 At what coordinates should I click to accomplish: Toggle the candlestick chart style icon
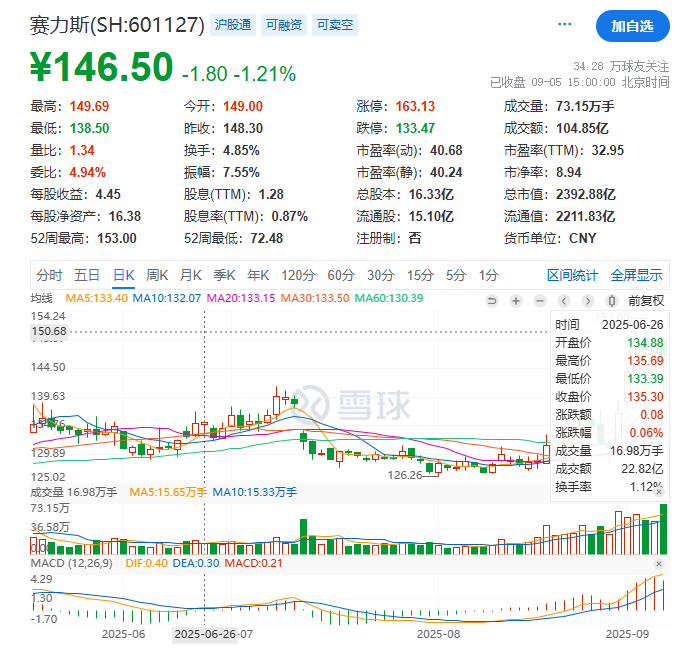pos(612,301)
